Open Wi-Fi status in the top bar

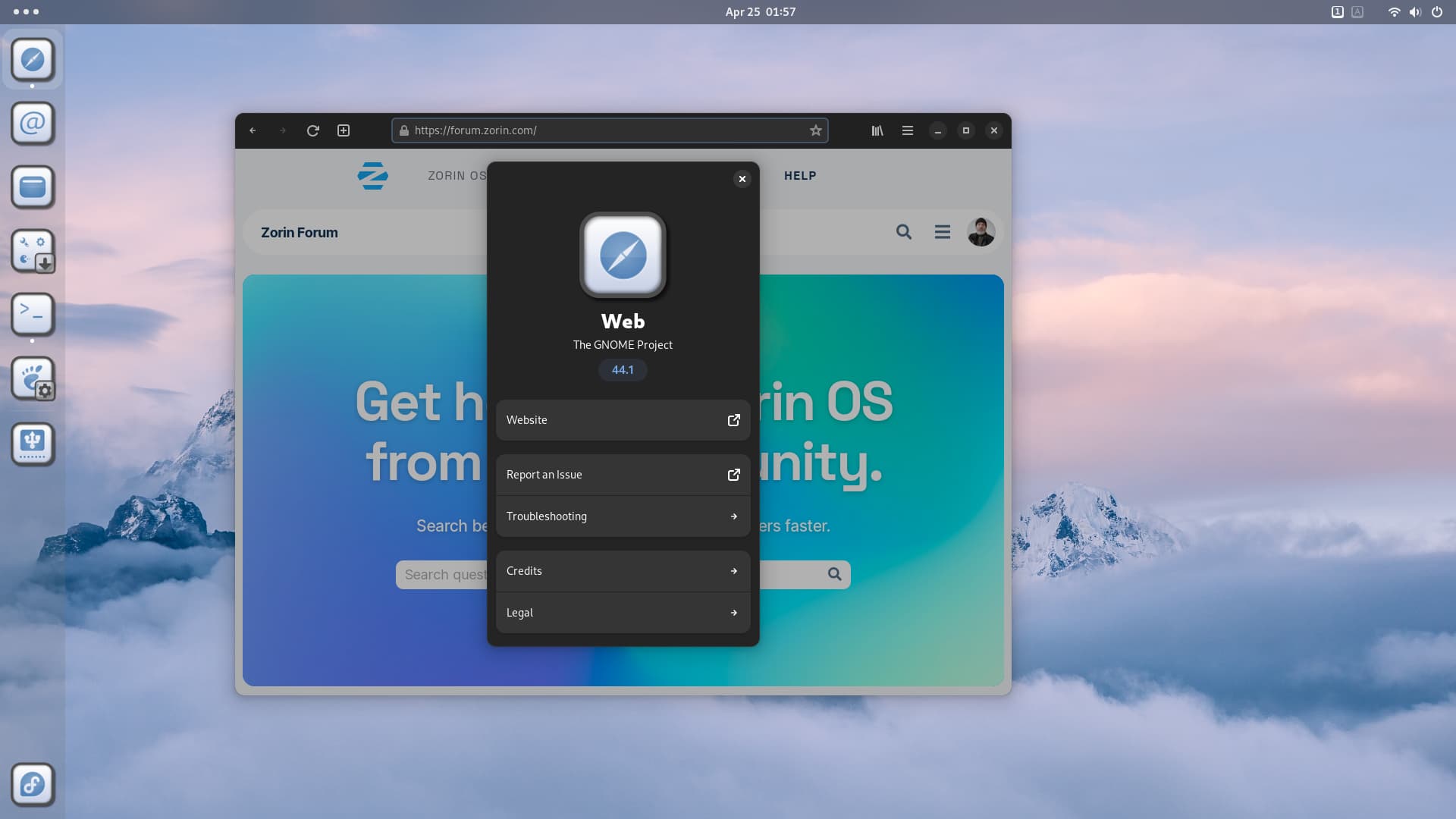click(x=1394, y=12)
